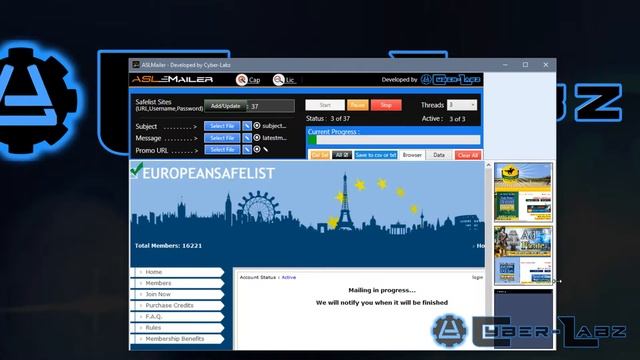Maximize the ASLMailer window

point(525,65)
